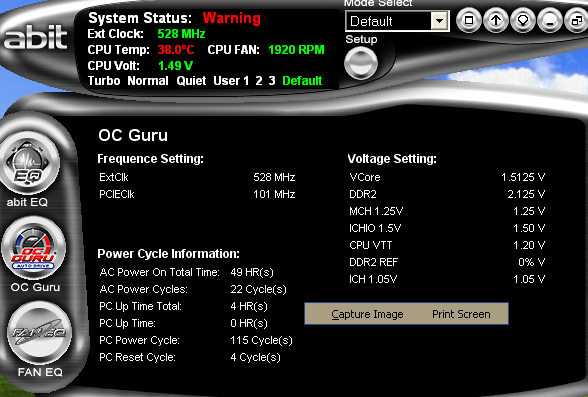Click the DDR2 REF 0% V value
The width and height of the screenshot is (588, 397).
point(531,262)
